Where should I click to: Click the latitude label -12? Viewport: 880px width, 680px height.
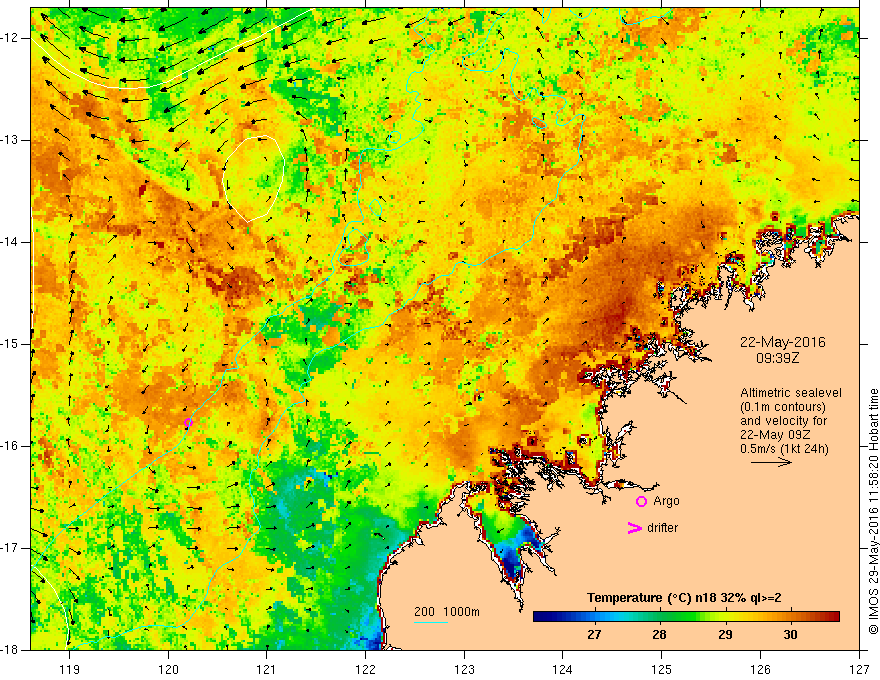[x=10, y=38]
